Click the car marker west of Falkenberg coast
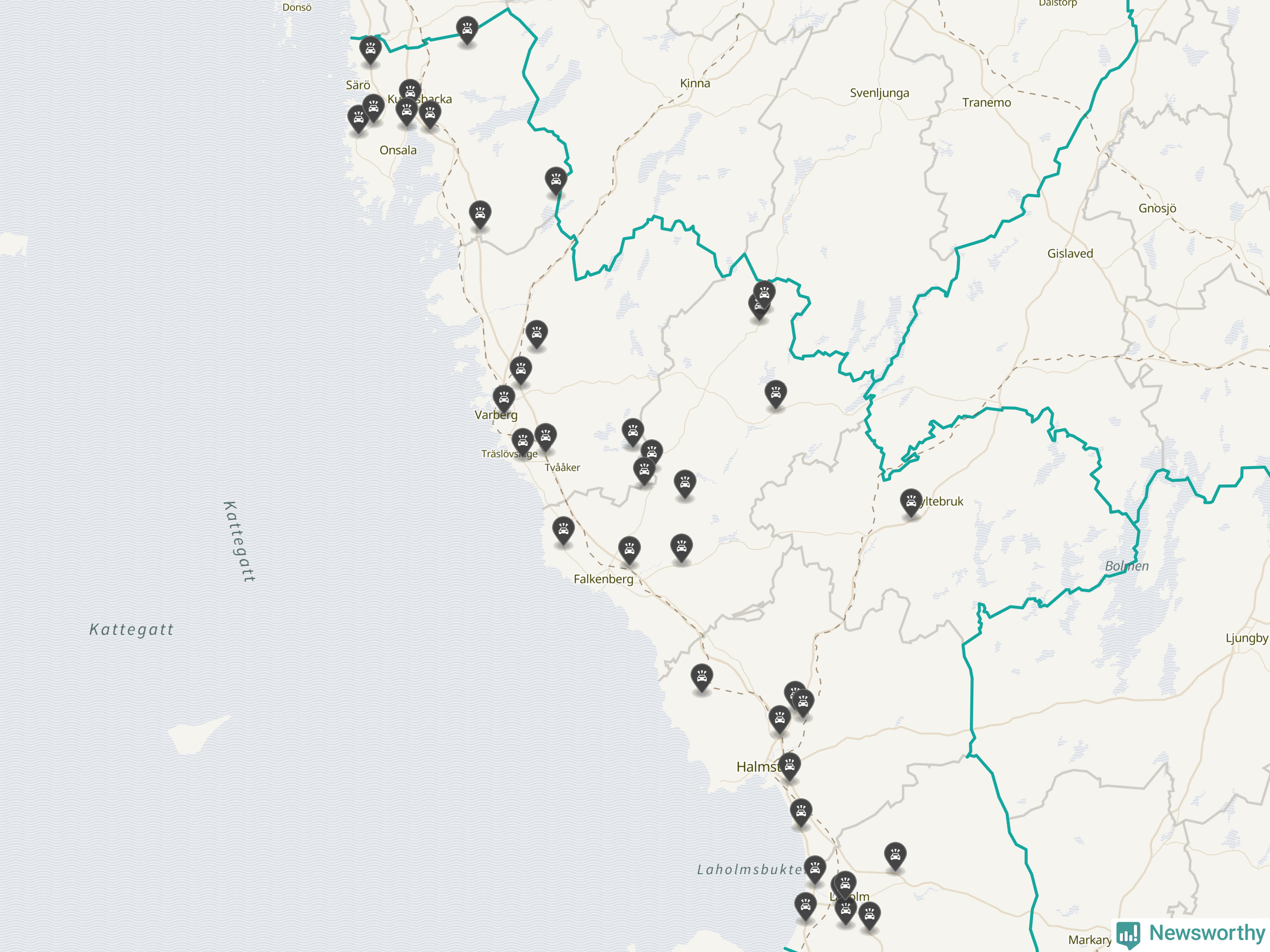 click(563, 531)
